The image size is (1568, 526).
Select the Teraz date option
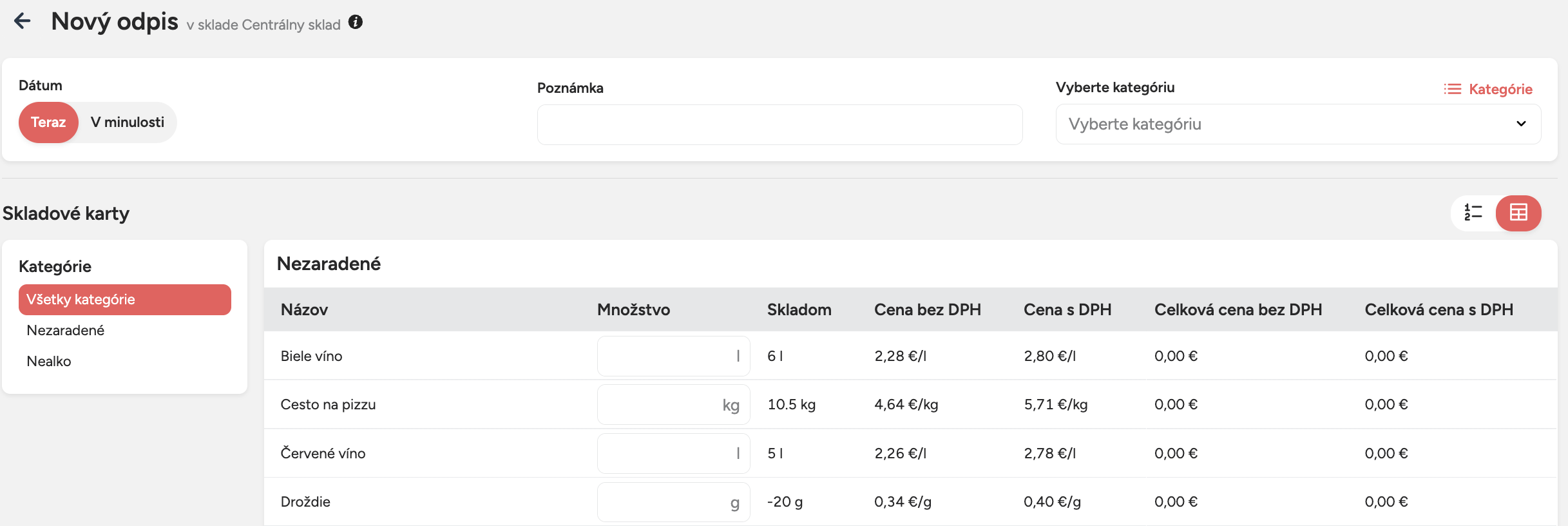(x=48, y=122)
